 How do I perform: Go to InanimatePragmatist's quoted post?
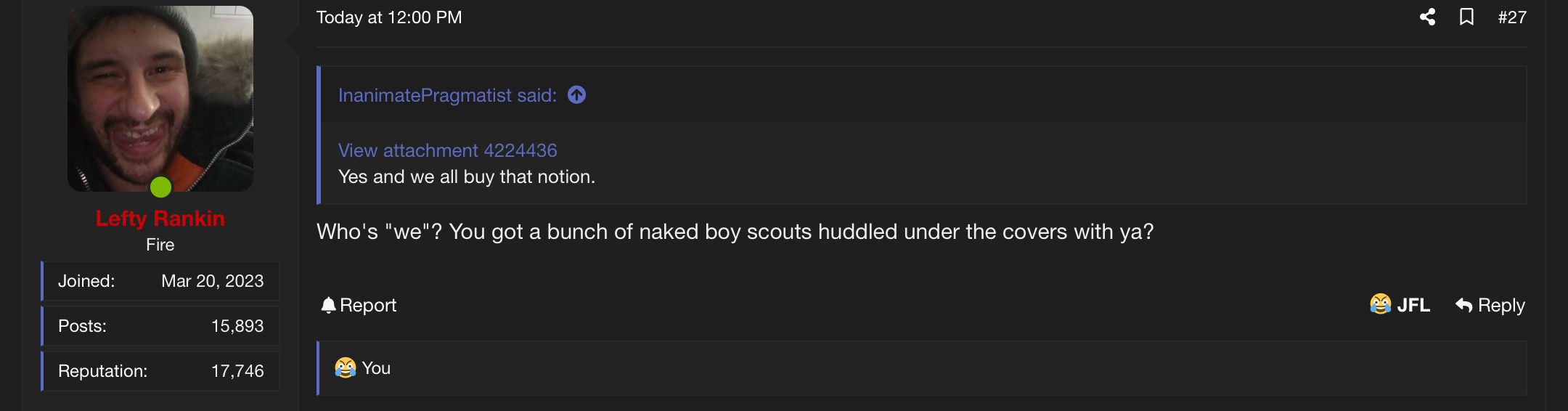click(447, 95)
